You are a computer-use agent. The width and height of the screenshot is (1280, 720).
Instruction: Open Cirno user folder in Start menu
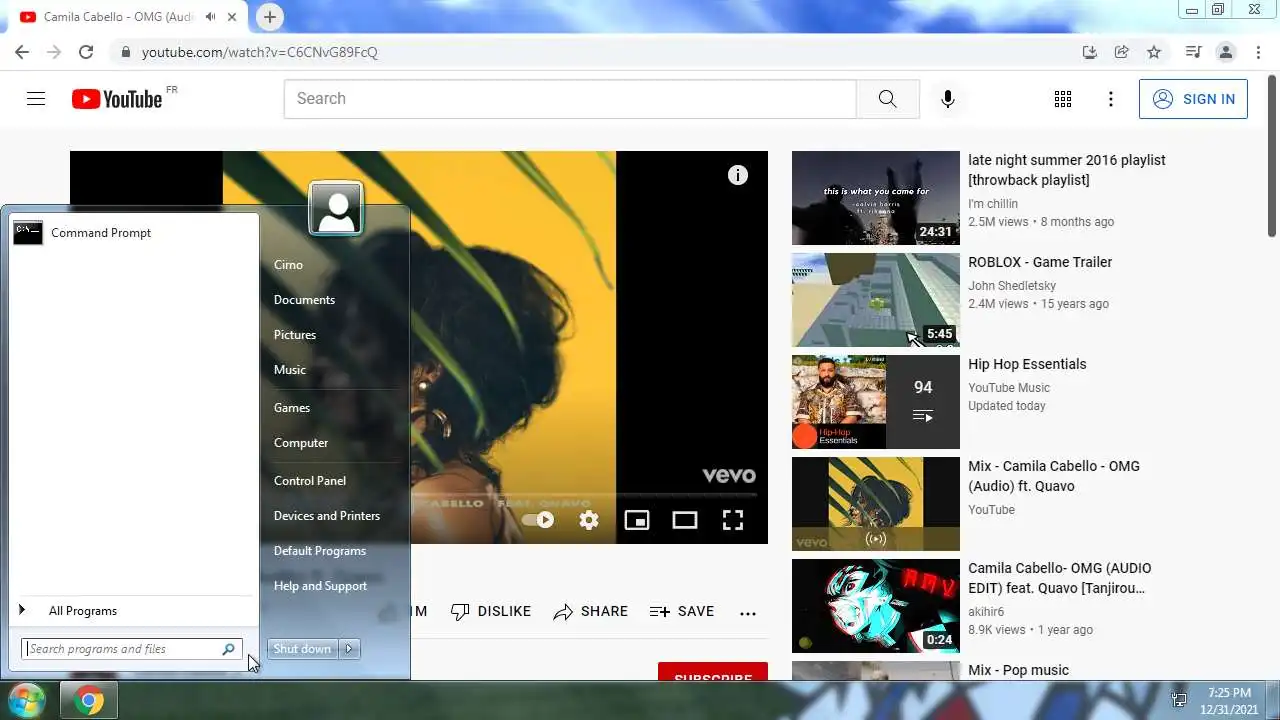click(x=288, y=265)
